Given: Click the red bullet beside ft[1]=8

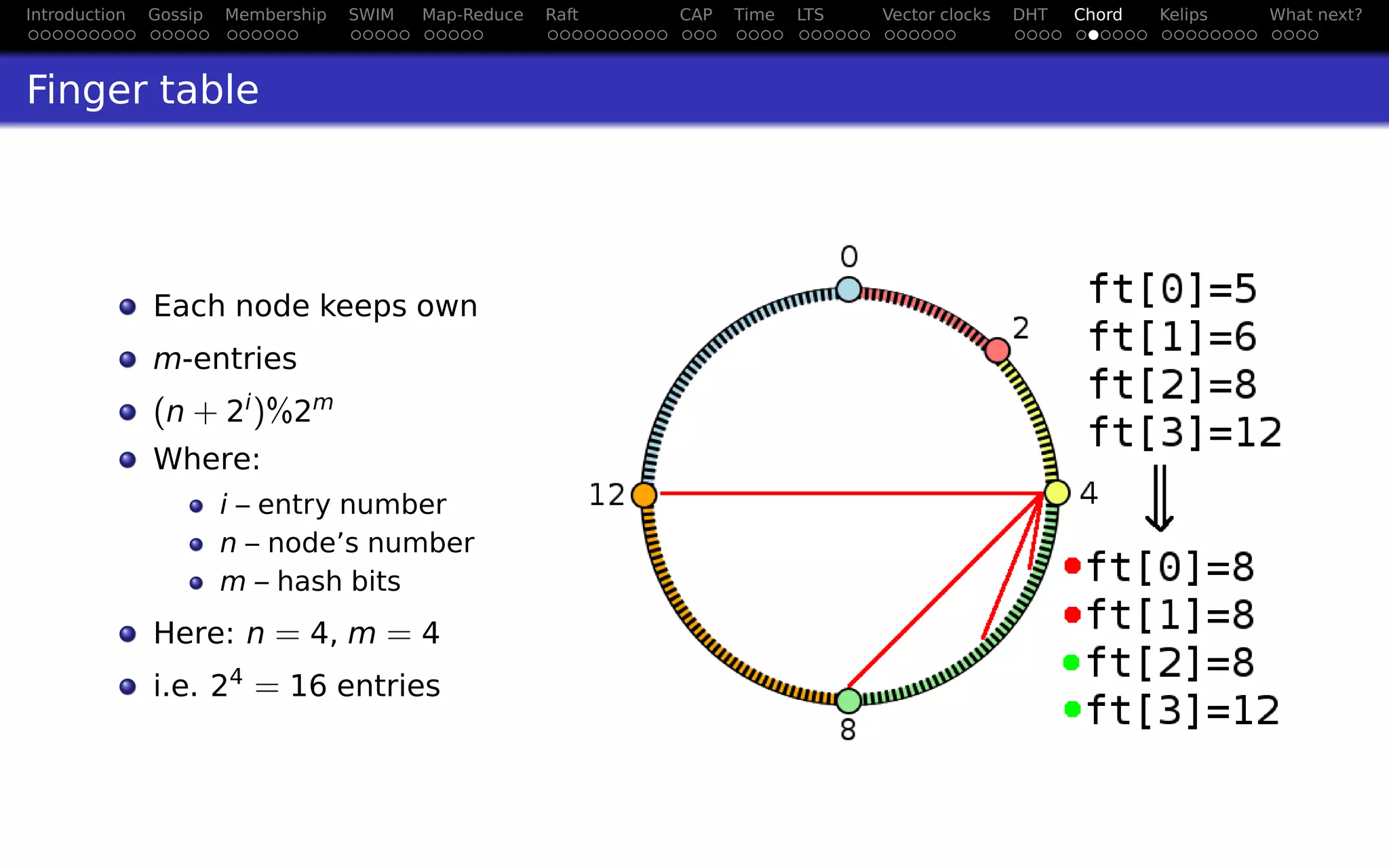Looking at the screenshot, I should coord(1072,614).
